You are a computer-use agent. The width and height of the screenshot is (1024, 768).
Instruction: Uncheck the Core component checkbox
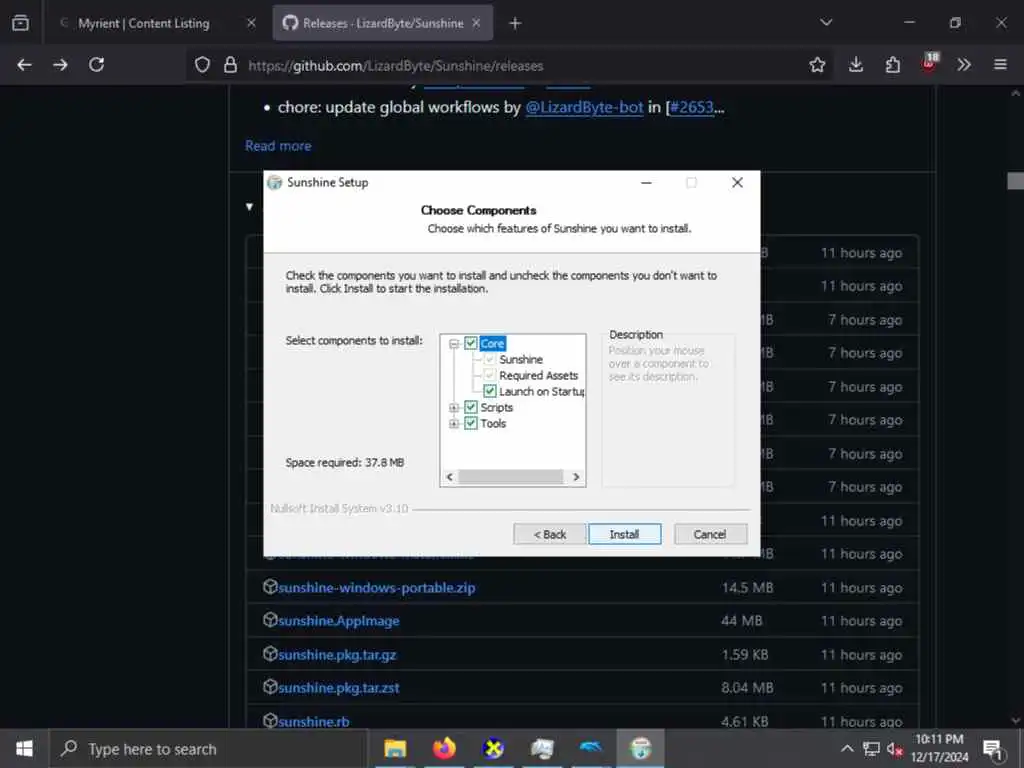tap(471, 343)
